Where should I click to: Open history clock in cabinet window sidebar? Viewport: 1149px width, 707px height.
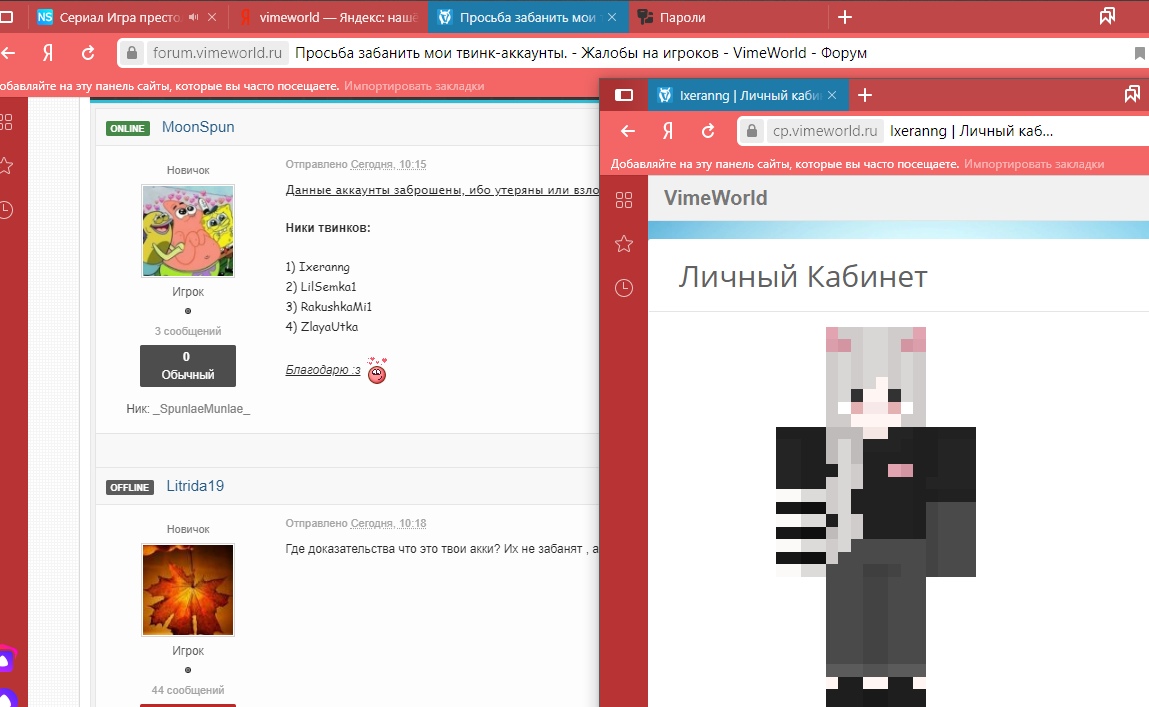pos(624,288)
